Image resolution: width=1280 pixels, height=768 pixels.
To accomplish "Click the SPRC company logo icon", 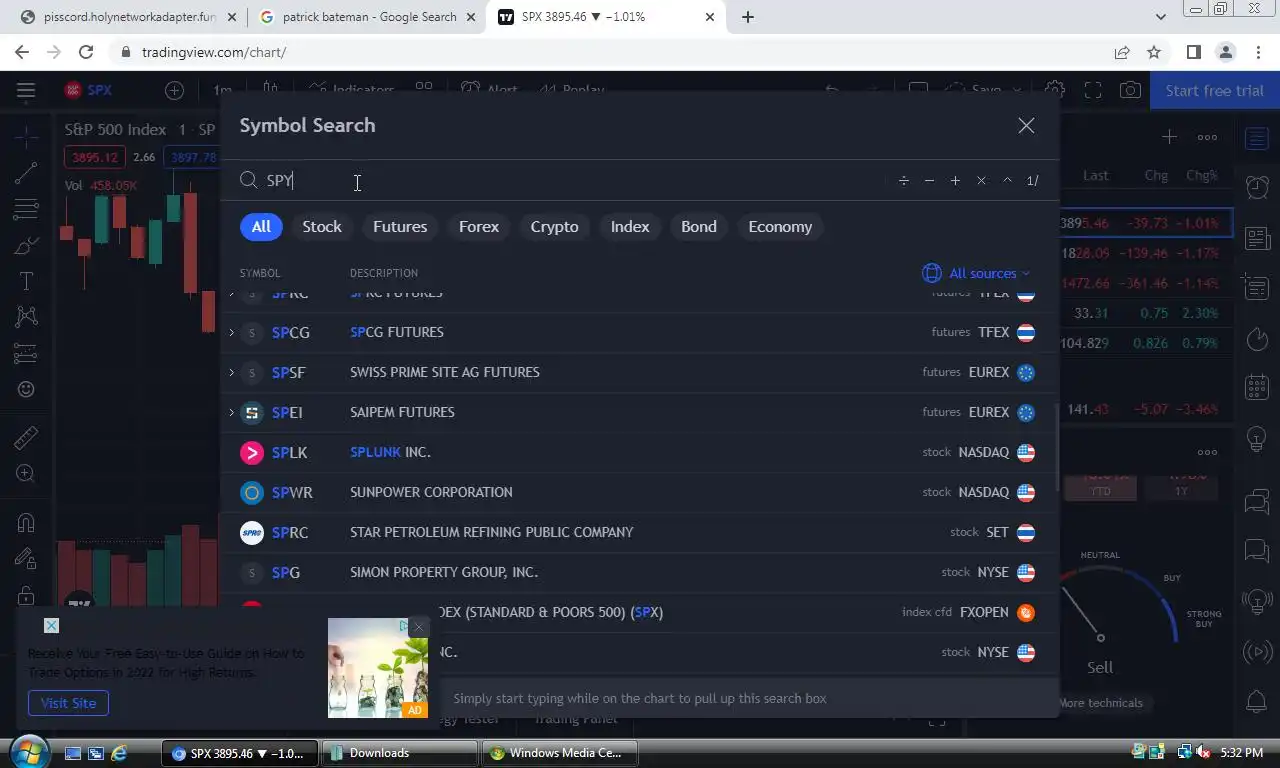I will (252, 532).
